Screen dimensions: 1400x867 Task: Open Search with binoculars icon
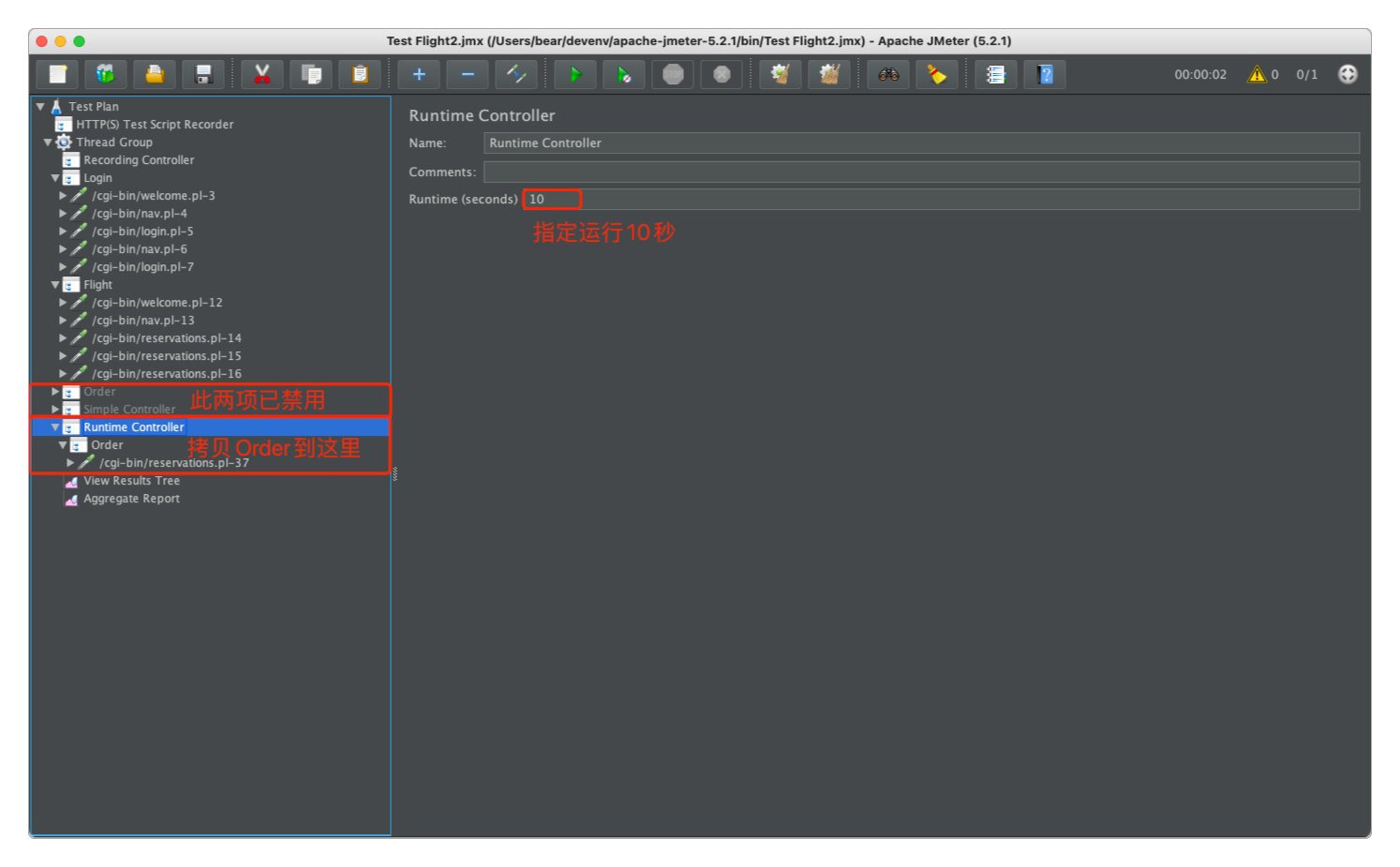[x=888, y=74]
